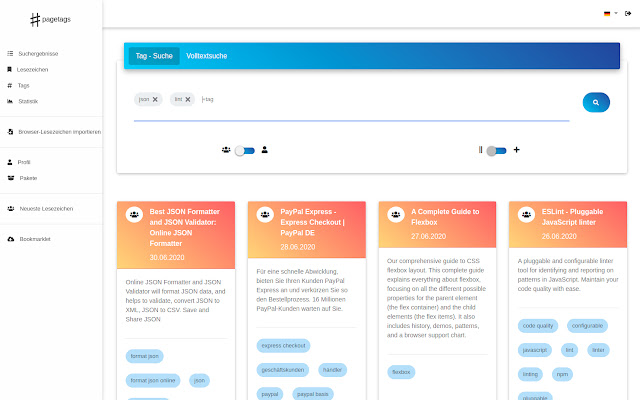Click the blue search button
Image resolution: width=640 pixels, height=400 pixels.
coord(596,102)
